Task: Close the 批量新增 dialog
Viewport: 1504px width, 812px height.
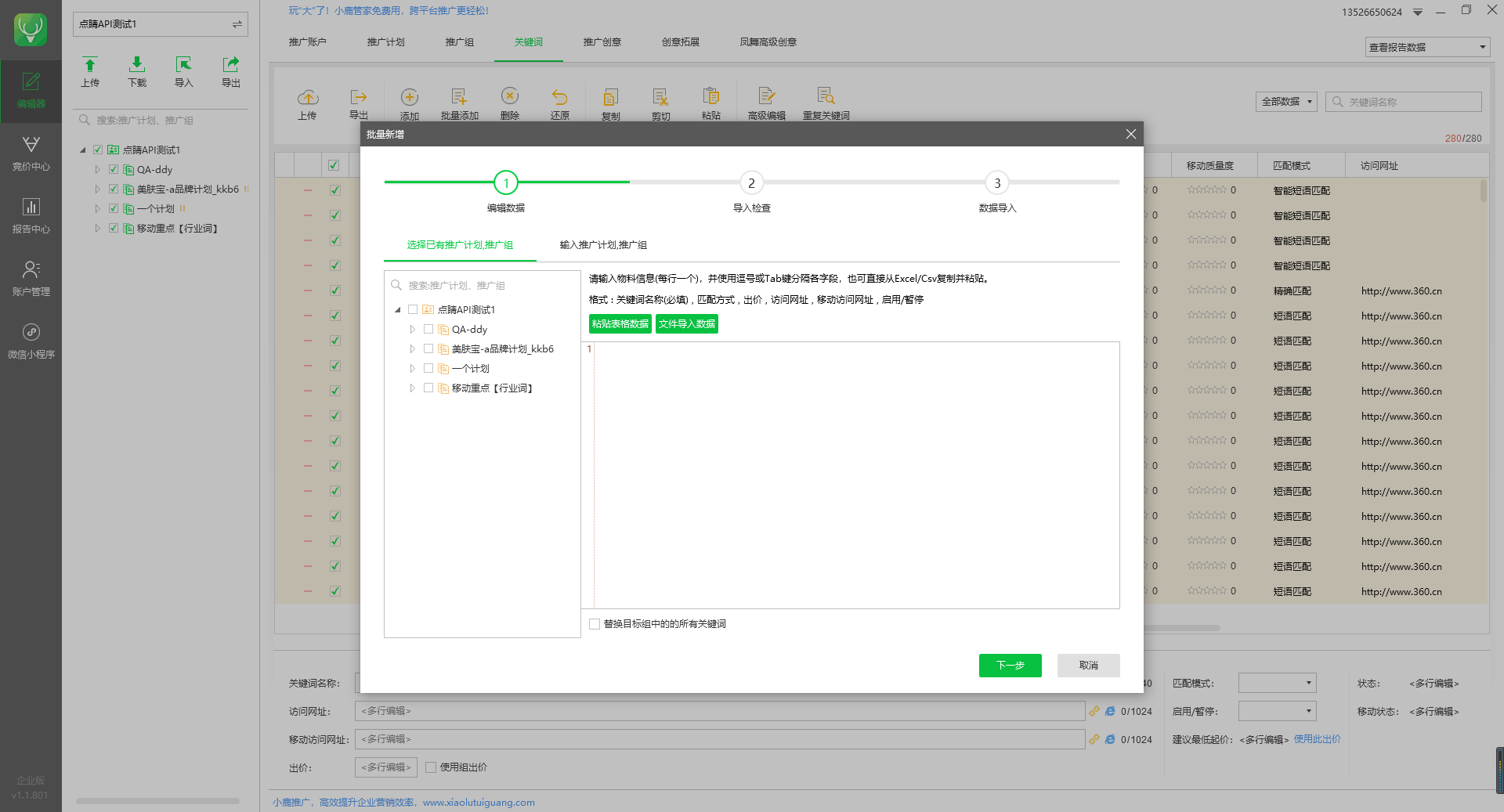Action: point(1130,134)
